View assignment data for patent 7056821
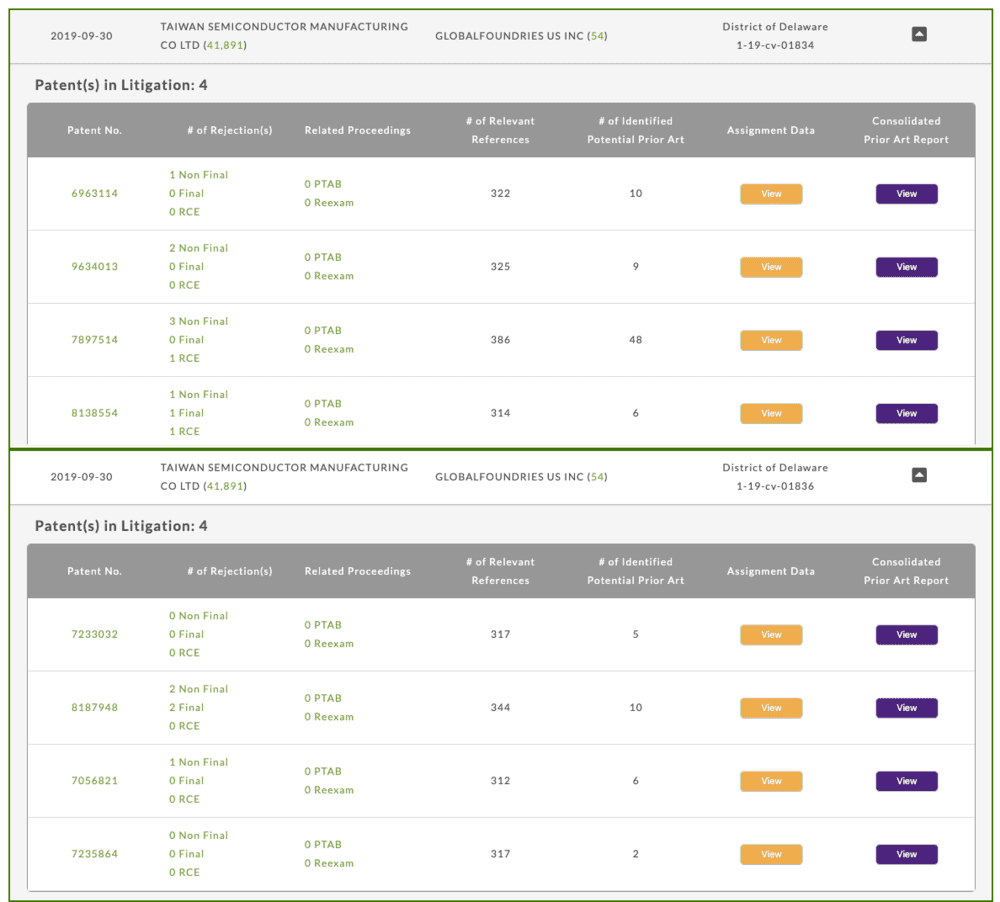The image size is (1000, 902). click(x=771, y=781)
